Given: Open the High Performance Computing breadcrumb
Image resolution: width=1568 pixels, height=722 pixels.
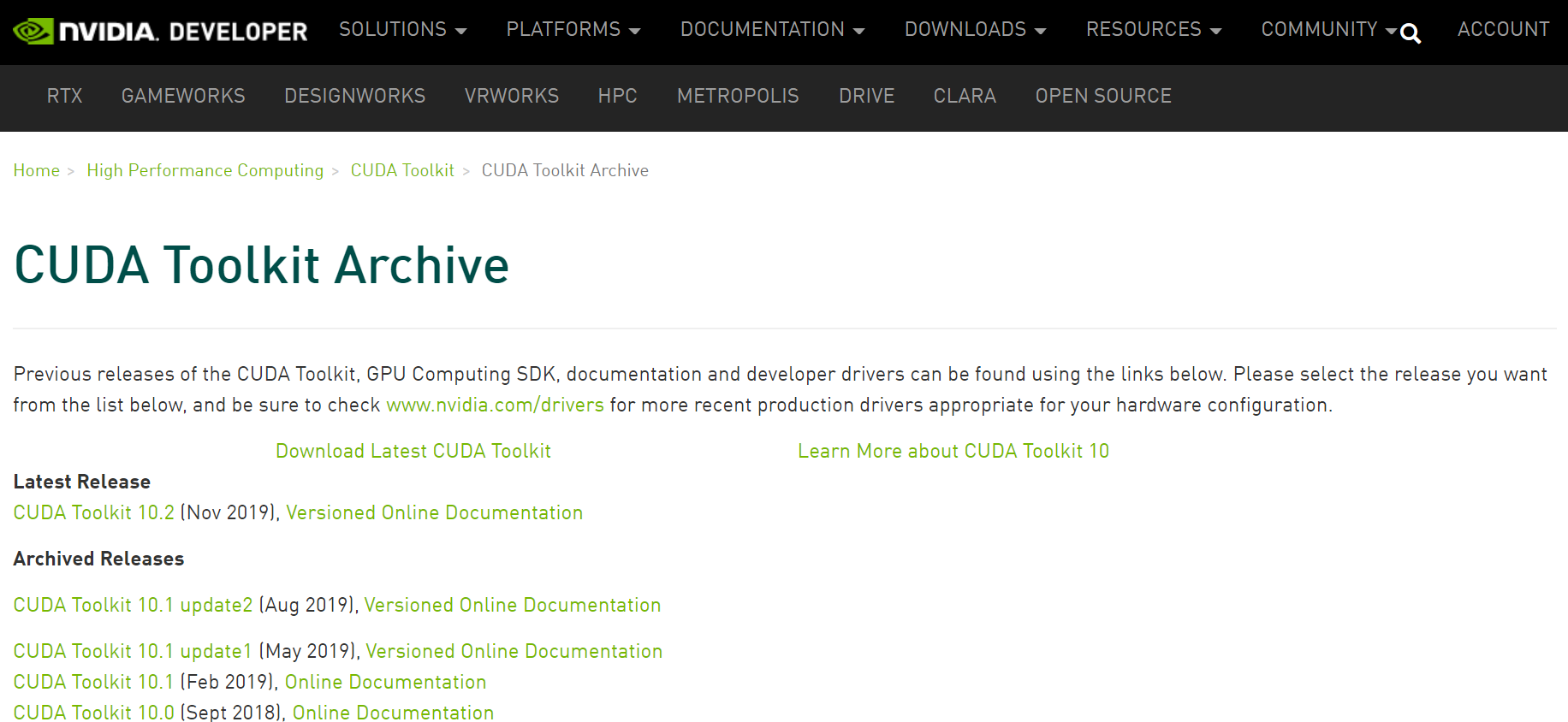Looking at the screenshot, I should tap(205, 170).
